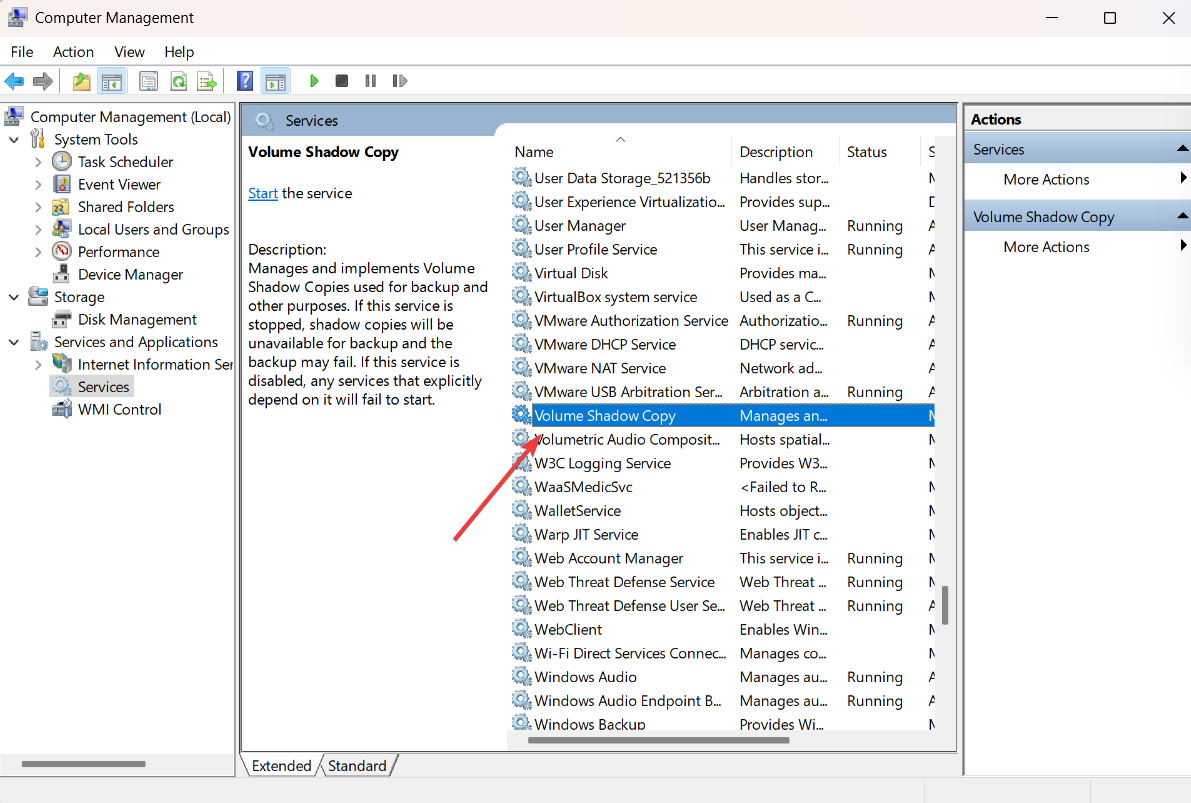
Task: Click the Start the service link
Action: 263,194
